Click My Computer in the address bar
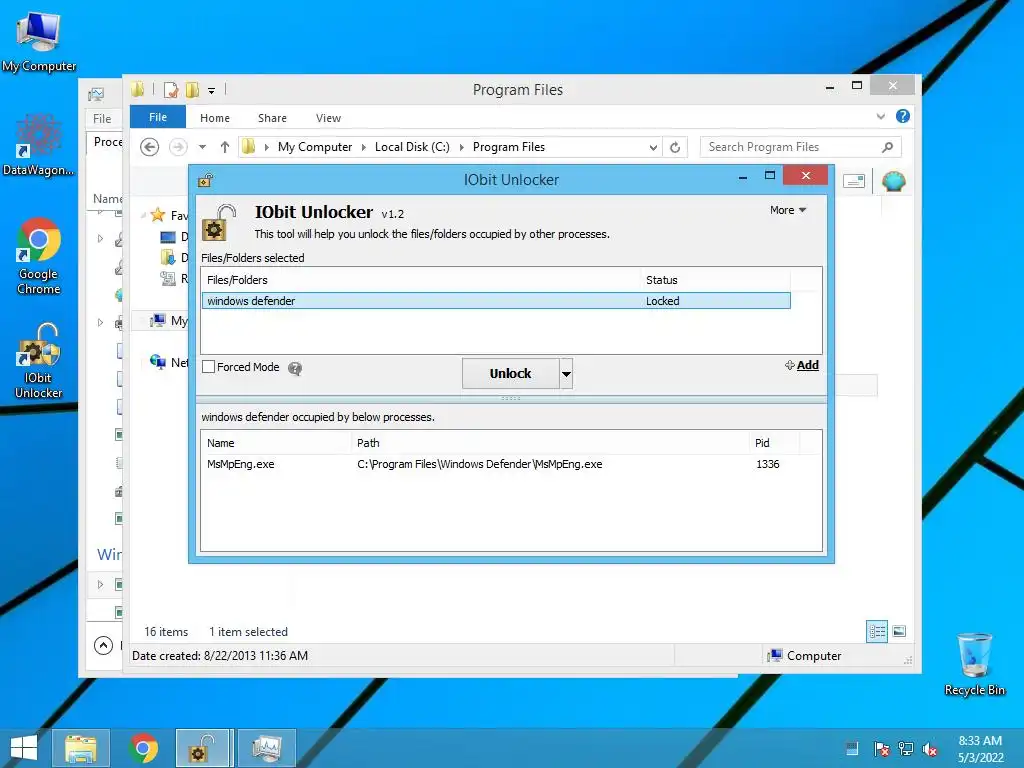This screenshot has height=768, width=1024. pos(315,147)
